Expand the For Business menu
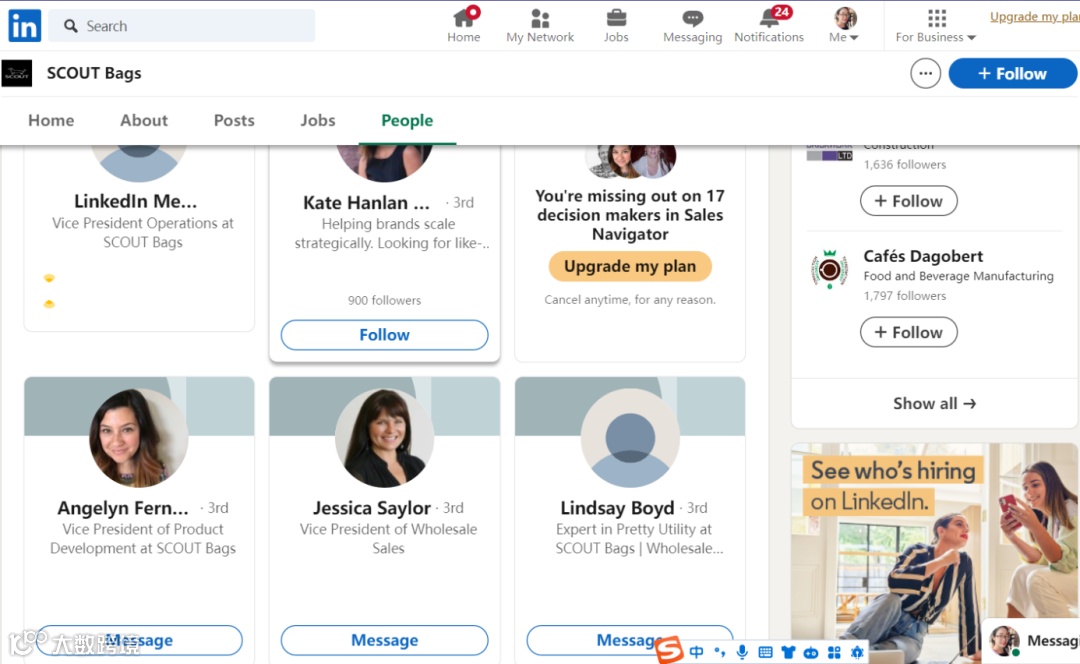 pyautogui.click(x=935, y=25)
